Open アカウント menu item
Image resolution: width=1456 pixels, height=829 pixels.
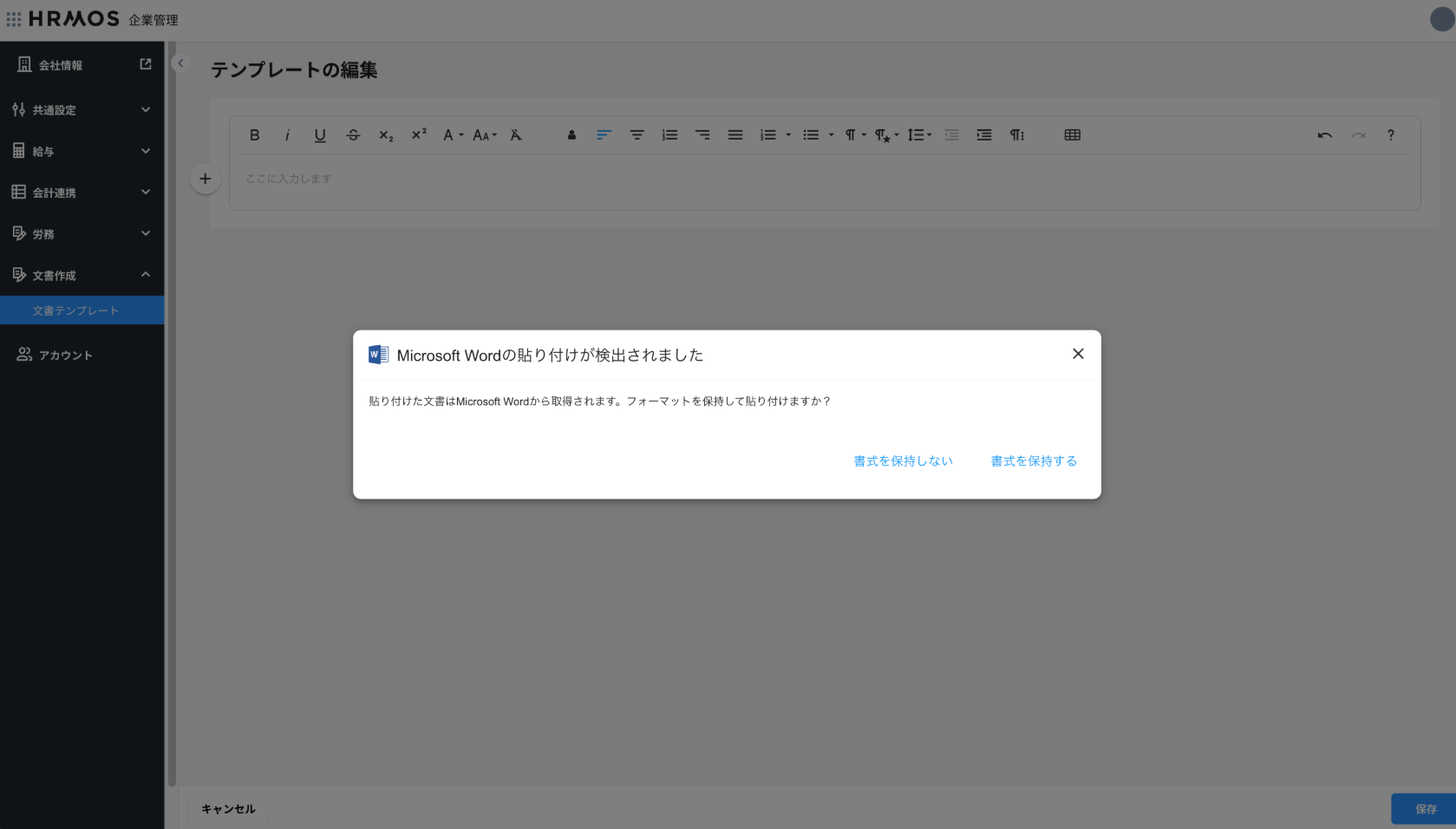[65, 355]
